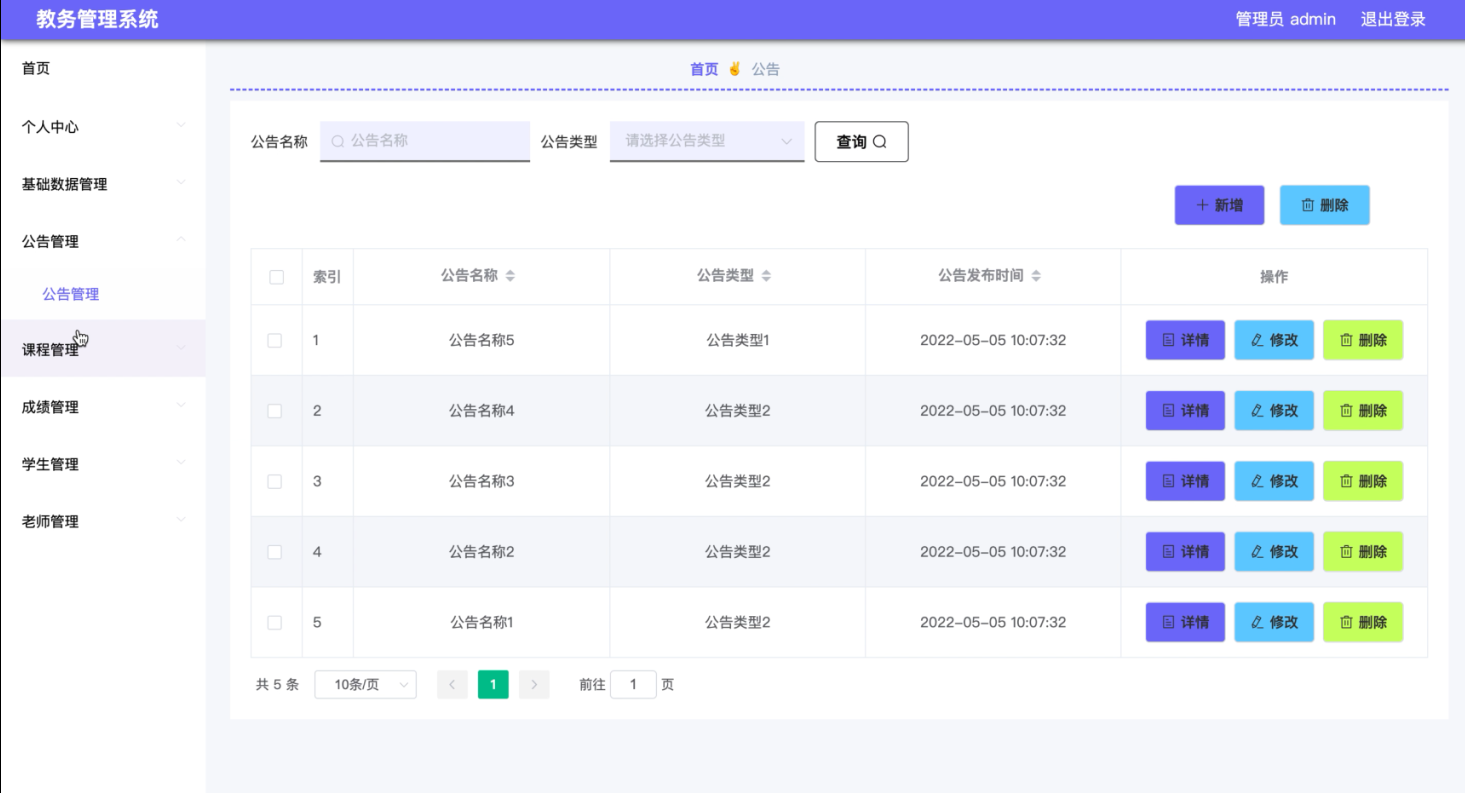The height and width of the screenshot is (793, 1465).
Task: Click the 公告 breadcrumb text
Action: pos(766,69)
